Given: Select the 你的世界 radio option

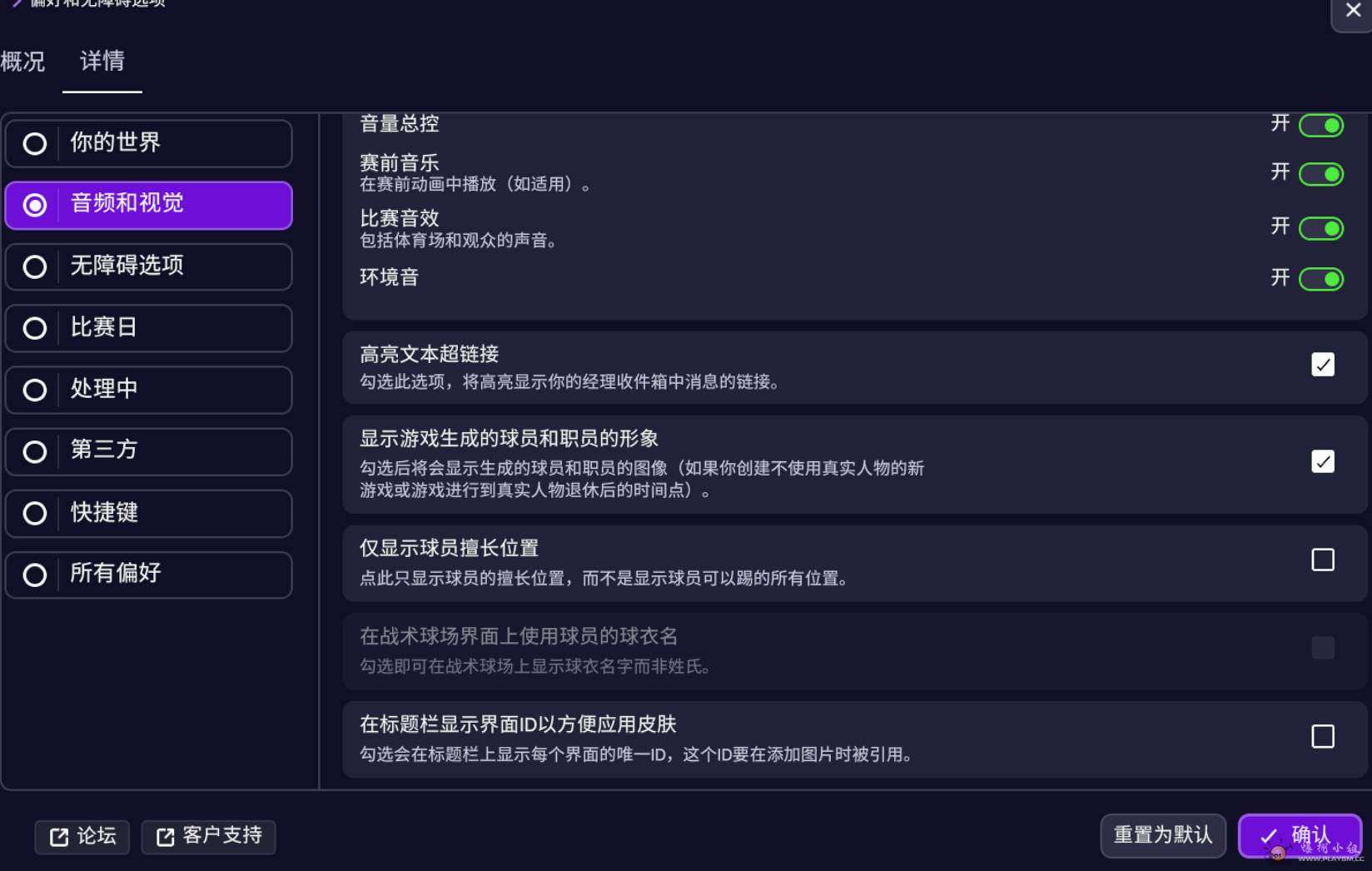Looking at the screenshot, I should [x=35, y=144].
